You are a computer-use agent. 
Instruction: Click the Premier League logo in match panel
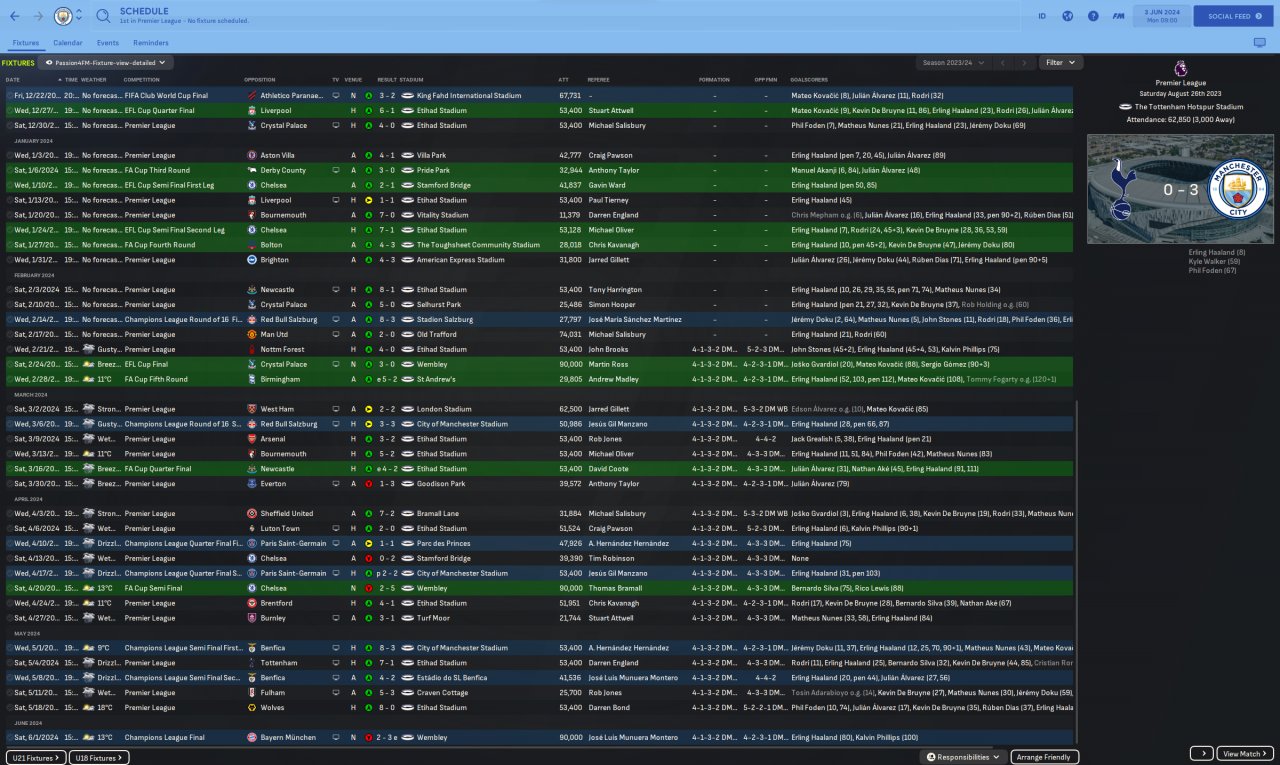tap(1180, 69)
